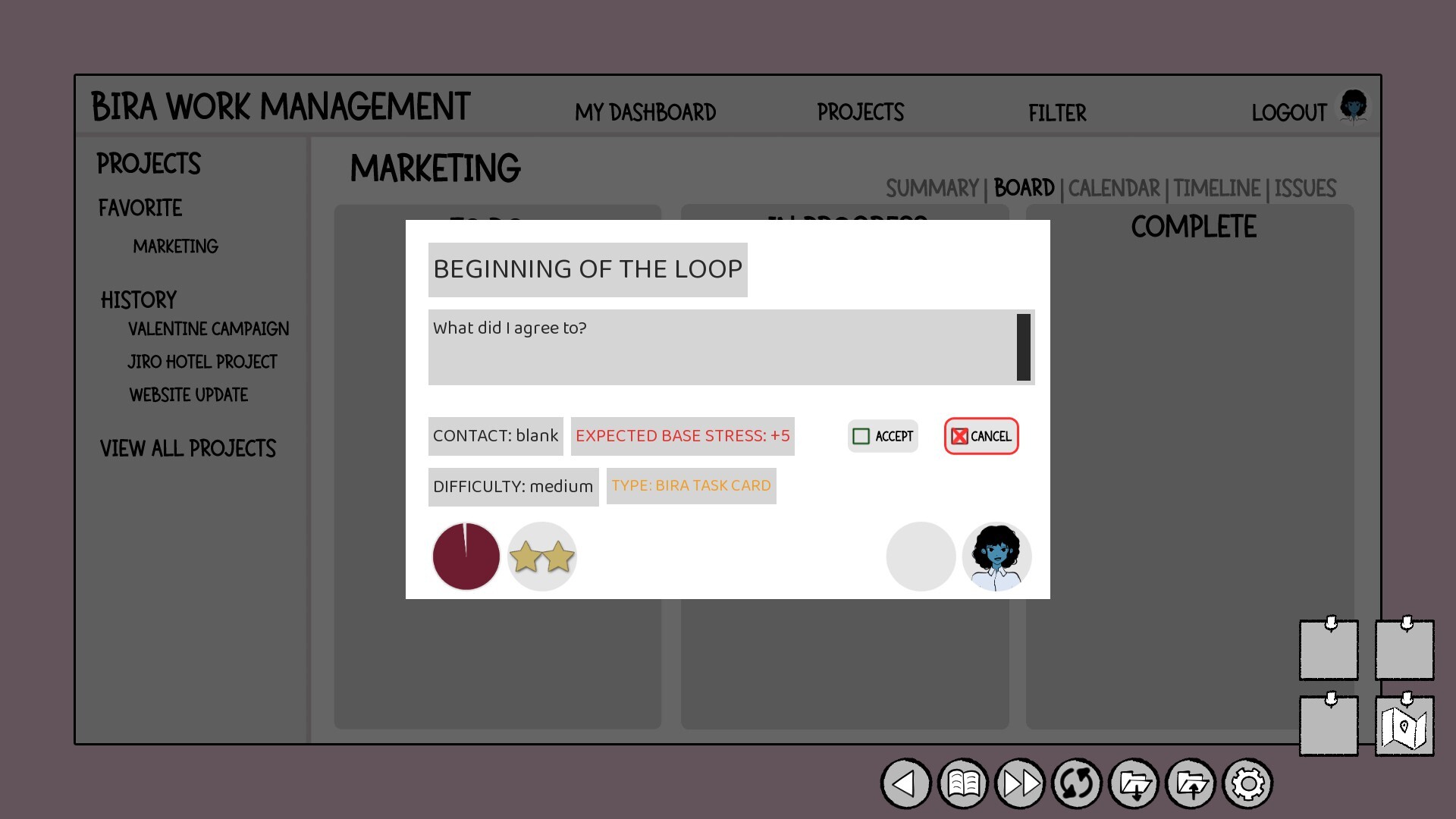Click the fast-forward skip button
The height and width of the screenshot is (819, 1456).
1020,783
